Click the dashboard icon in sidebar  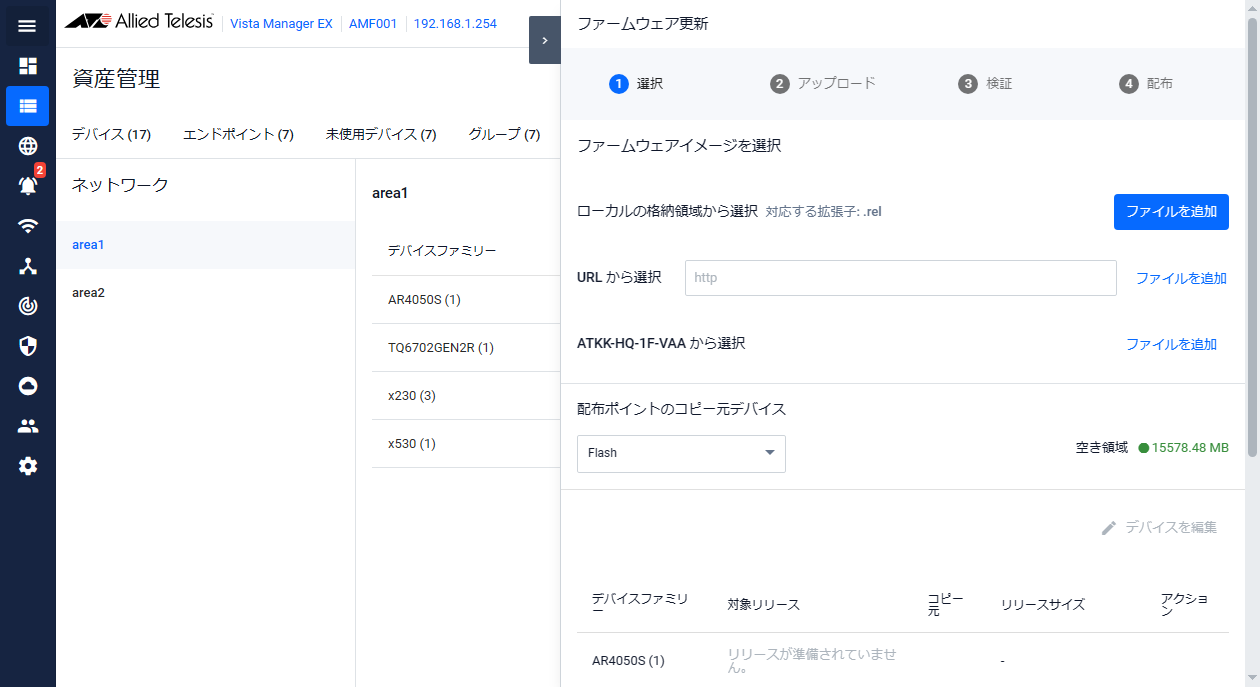click(x=27, y=66)
